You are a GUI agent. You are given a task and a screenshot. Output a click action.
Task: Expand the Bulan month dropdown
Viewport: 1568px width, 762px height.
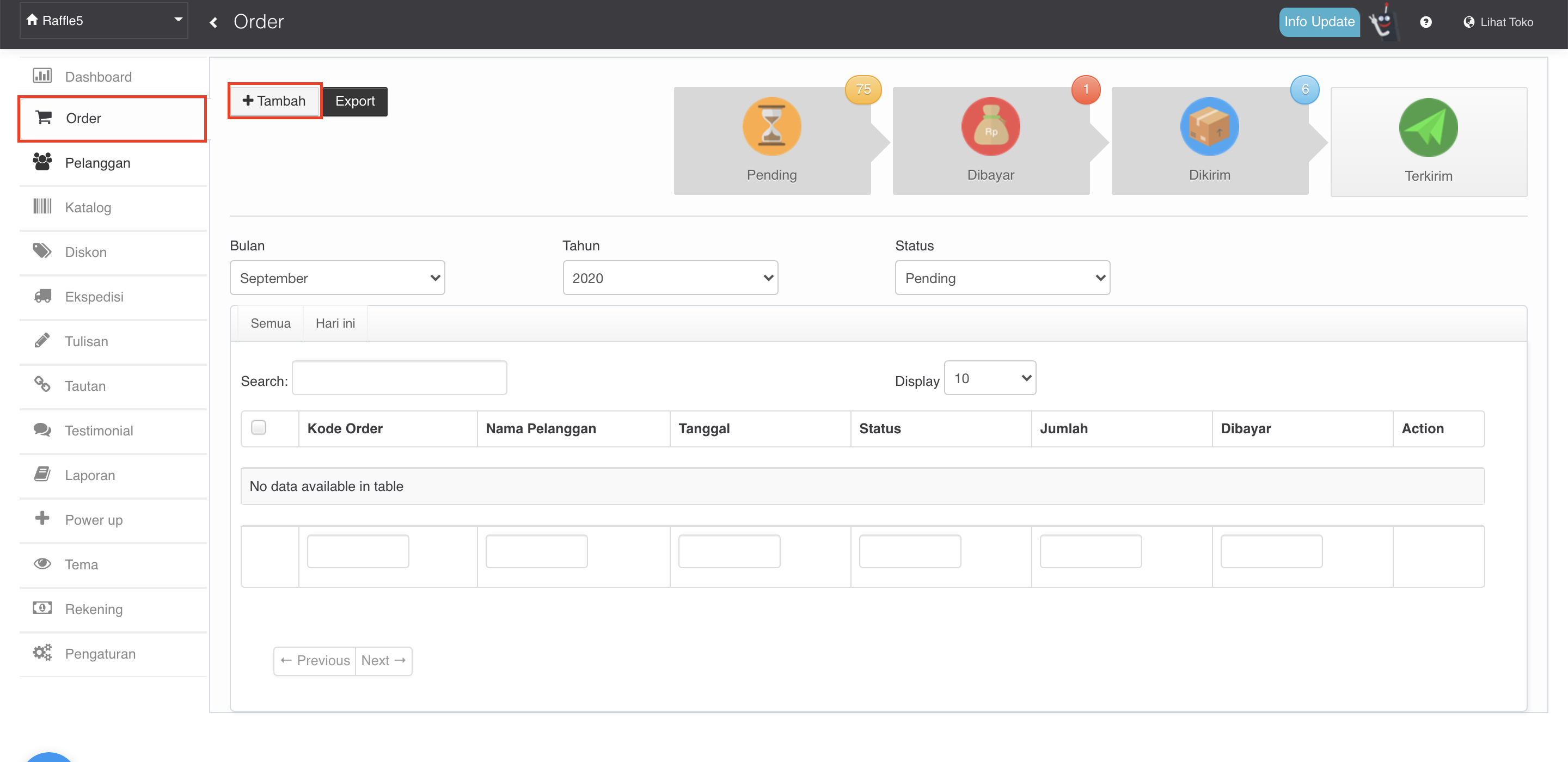point(337,278)
